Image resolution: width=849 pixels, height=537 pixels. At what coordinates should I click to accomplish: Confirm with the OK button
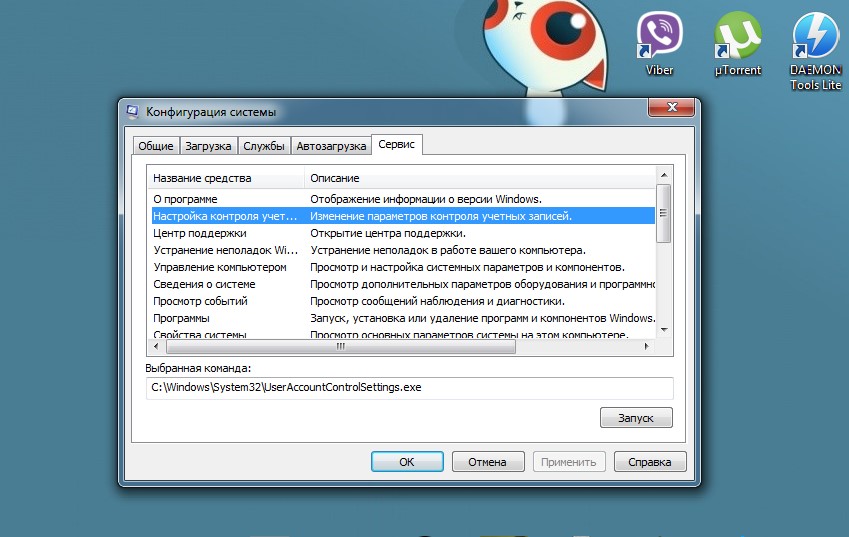[407, 462]
